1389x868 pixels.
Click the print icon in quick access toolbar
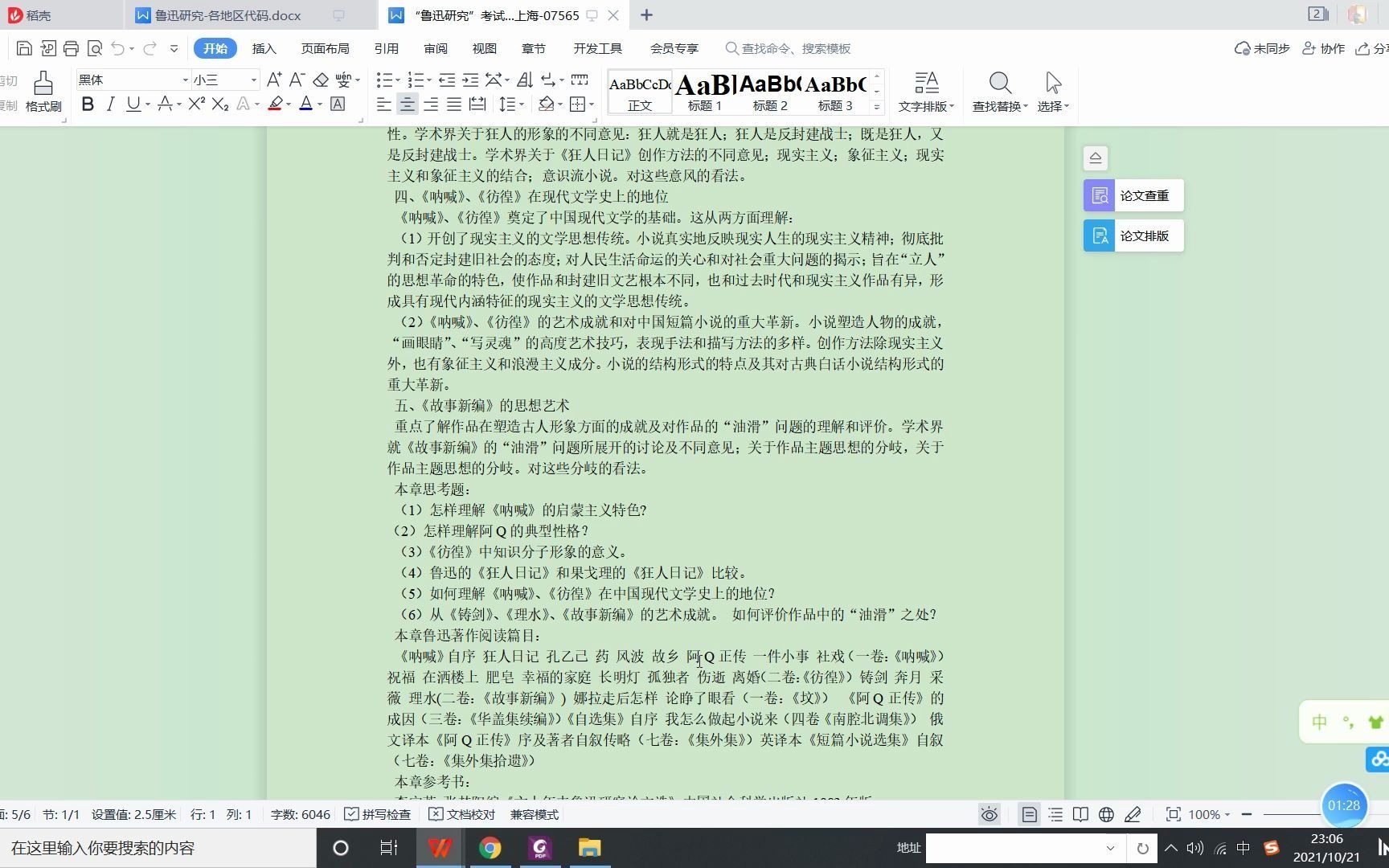coord(71,48)
